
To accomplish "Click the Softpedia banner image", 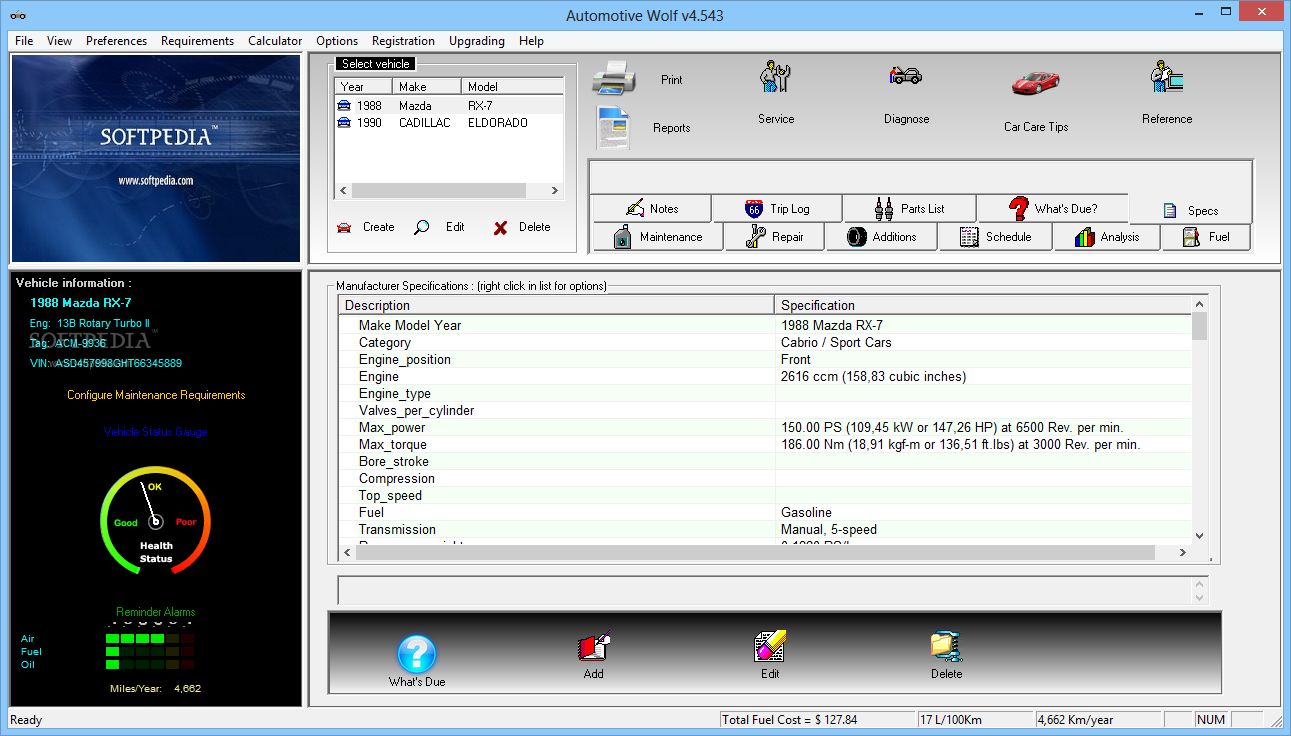I will pos(156,158).
